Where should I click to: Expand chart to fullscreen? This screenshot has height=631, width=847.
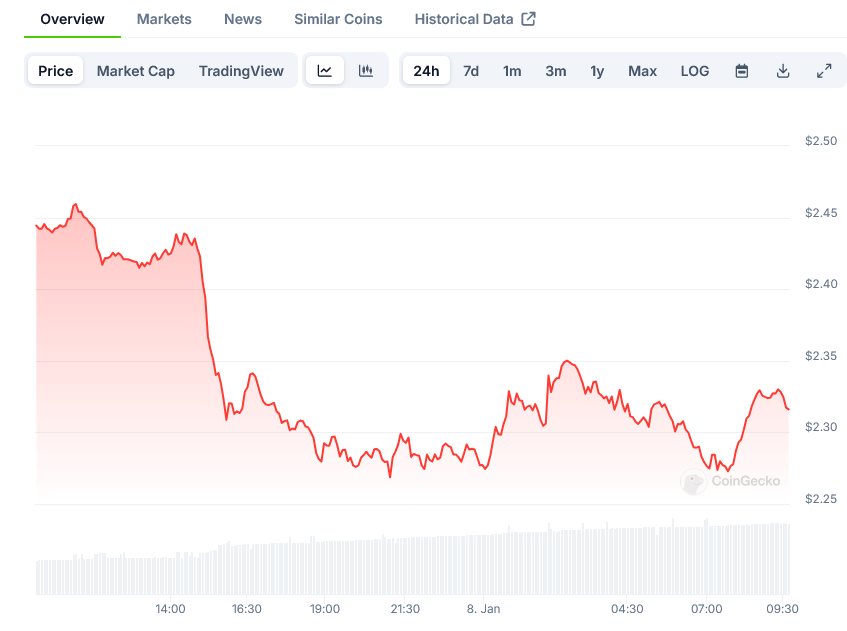coord(824,71)
